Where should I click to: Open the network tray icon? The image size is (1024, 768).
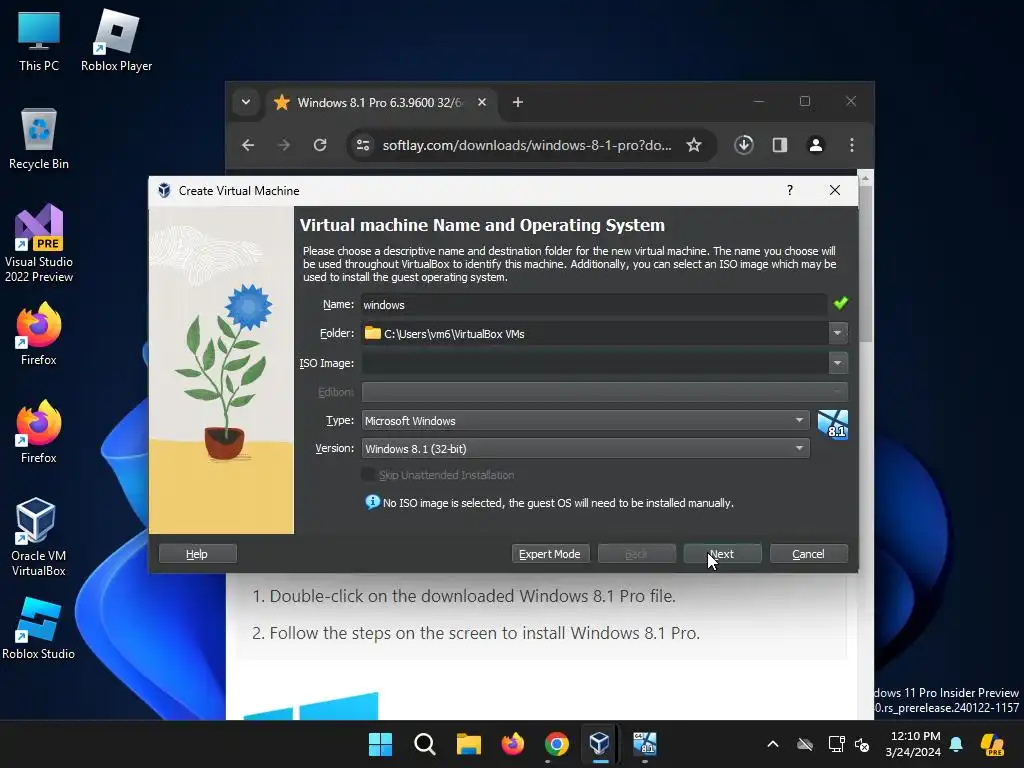837,744
